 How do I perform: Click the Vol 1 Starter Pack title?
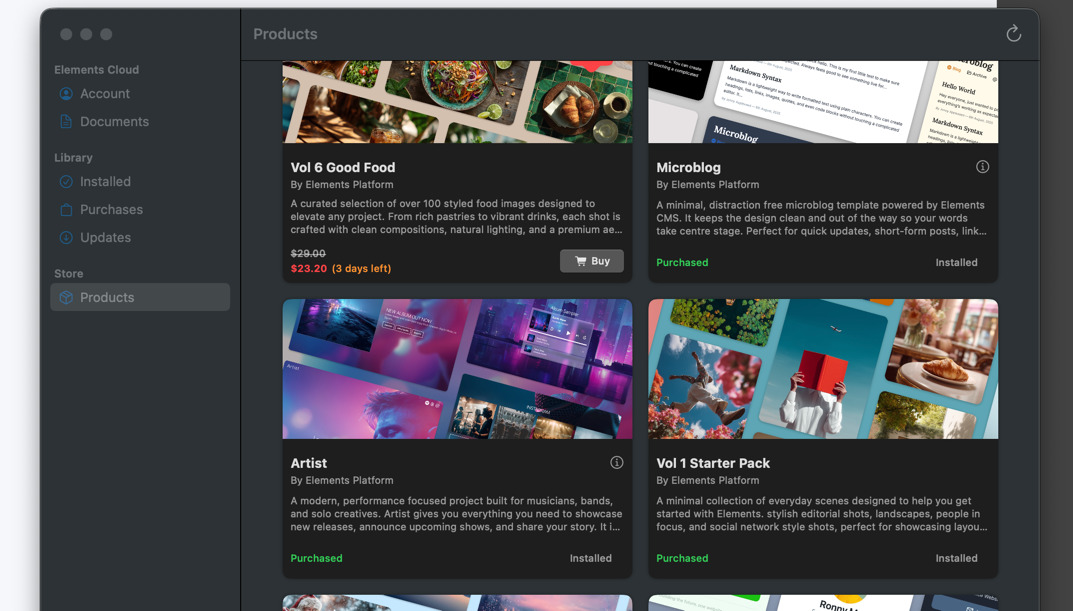point(713,463)
